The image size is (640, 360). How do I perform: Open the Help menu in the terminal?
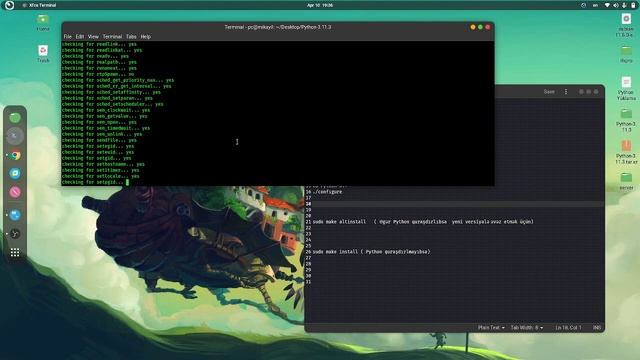[x=146, y=36]
